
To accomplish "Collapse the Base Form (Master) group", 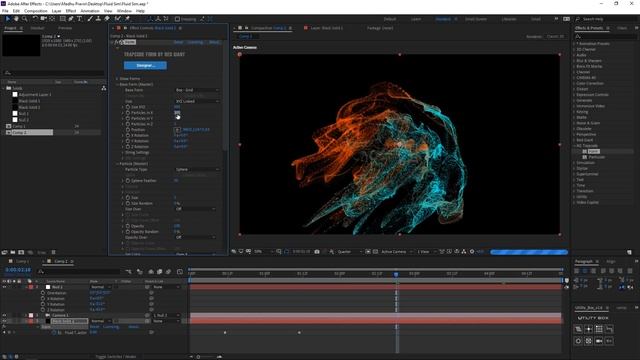I will point(117,84).
